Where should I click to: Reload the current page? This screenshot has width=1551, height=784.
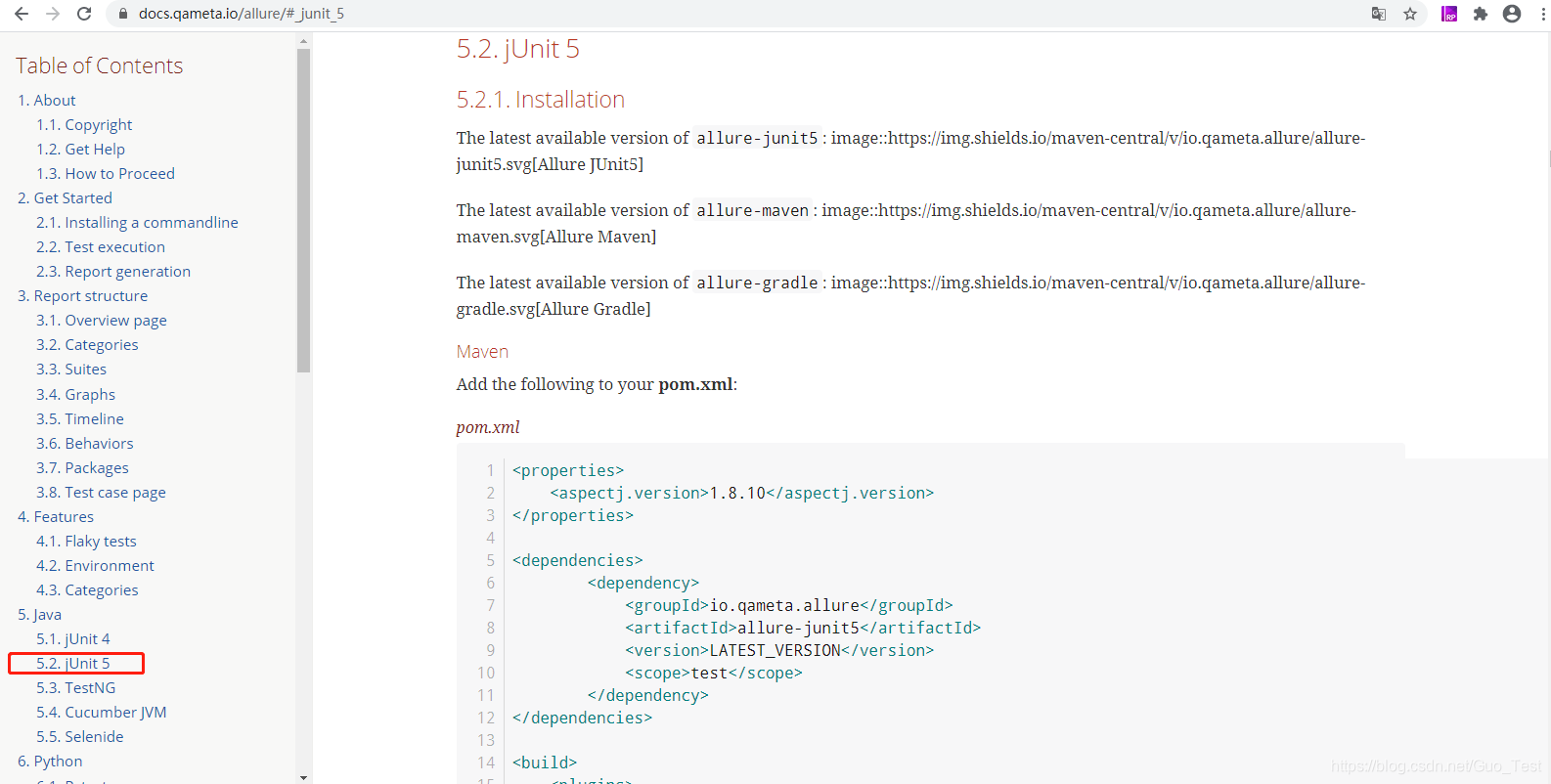click(x=85, y=14)
